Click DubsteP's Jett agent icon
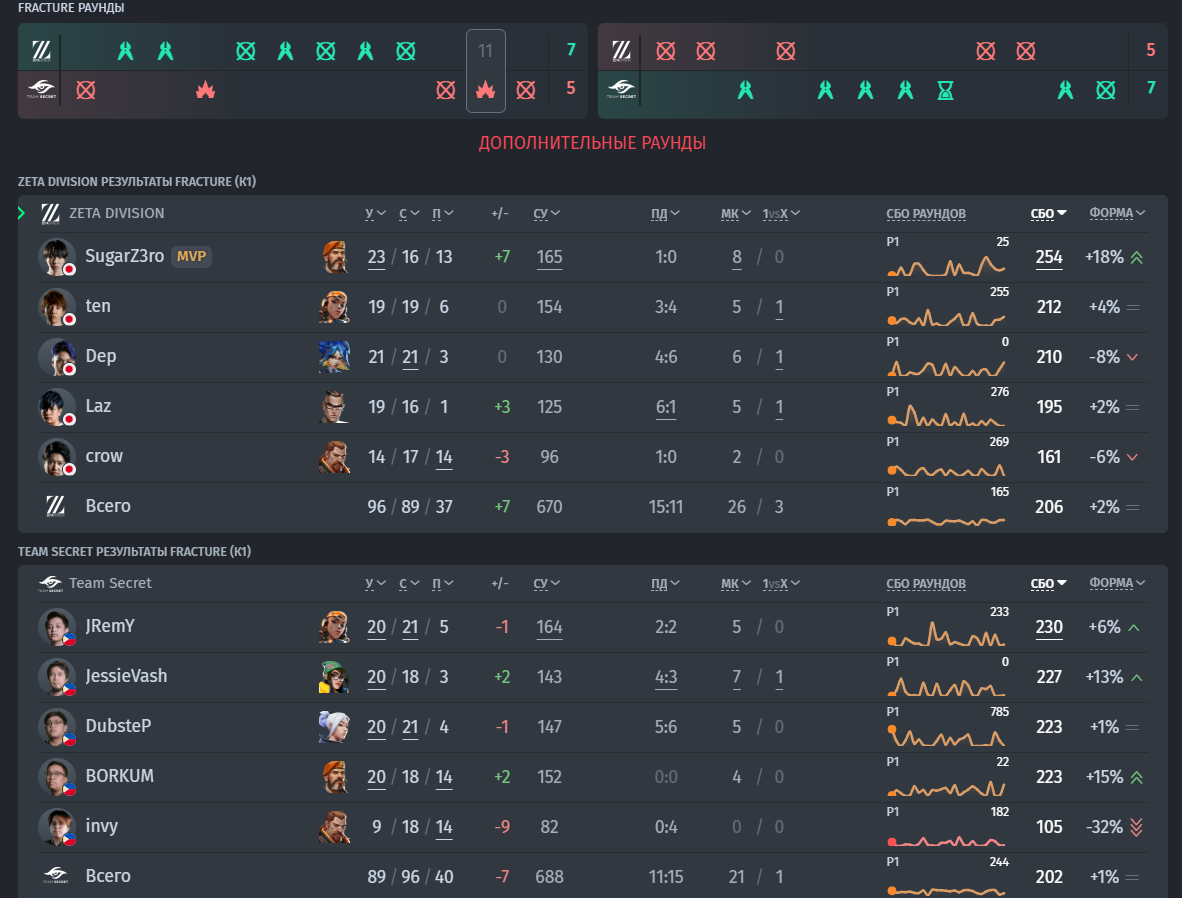 tap(334, 727)
